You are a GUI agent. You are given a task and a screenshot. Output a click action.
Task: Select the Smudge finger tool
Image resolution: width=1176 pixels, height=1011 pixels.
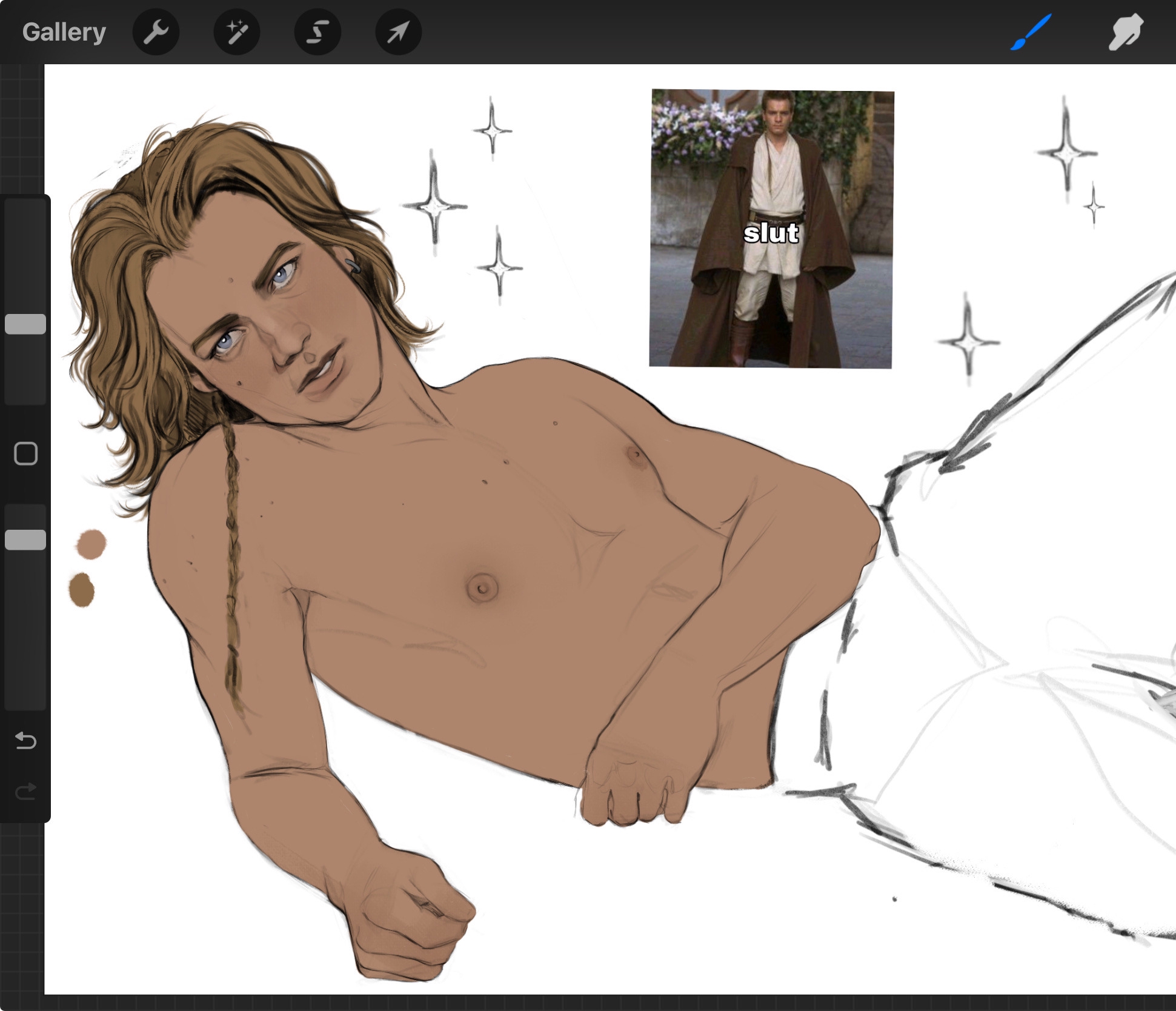pos(1125,32)
